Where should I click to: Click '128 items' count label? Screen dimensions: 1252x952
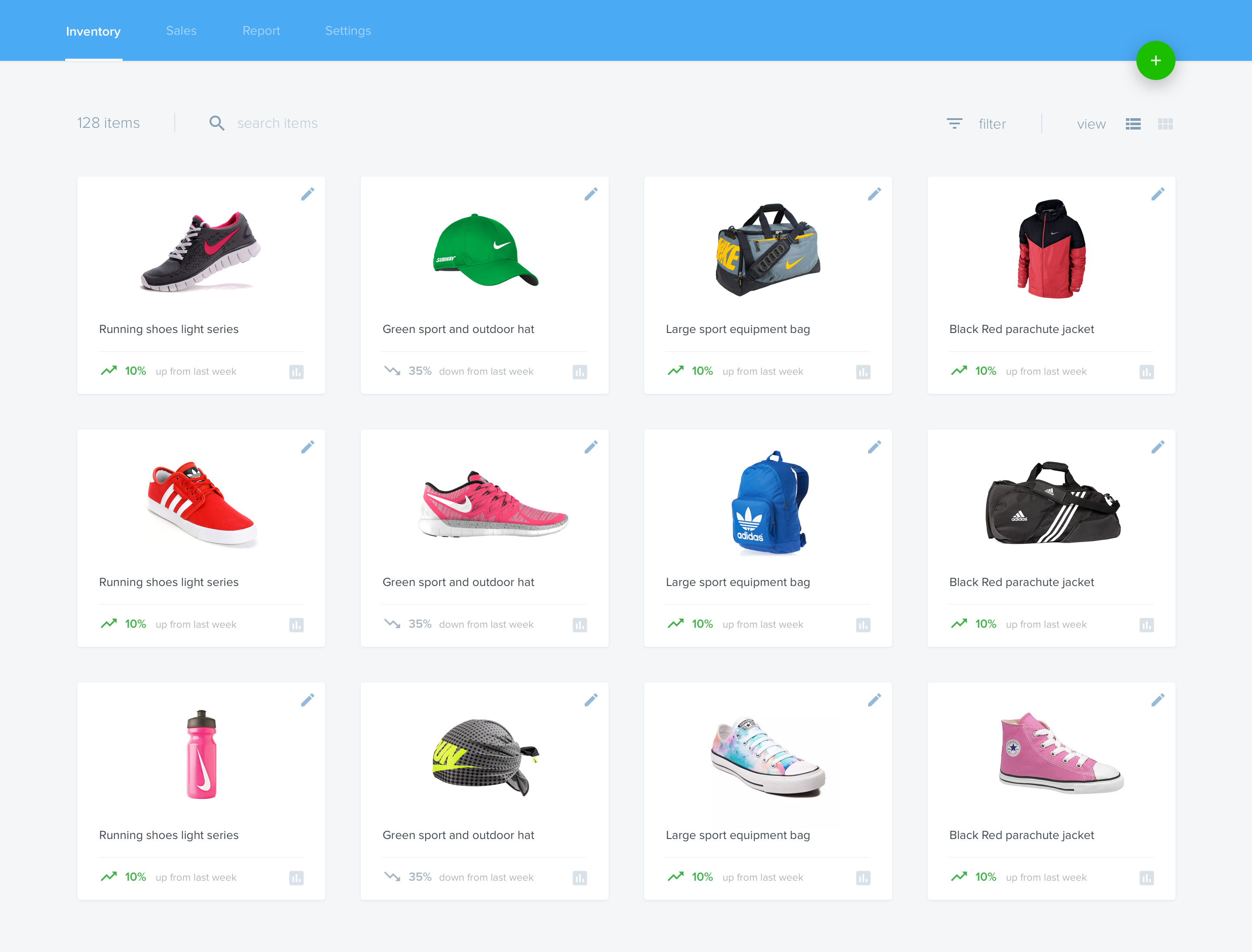pyautogui.click(x=108, y=123)
